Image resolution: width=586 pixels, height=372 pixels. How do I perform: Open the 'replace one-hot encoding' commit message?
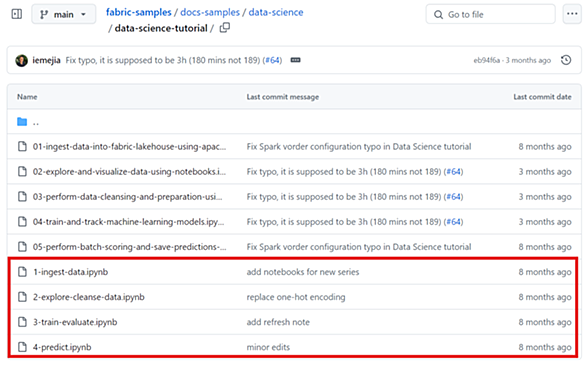(x=296, y=297)
